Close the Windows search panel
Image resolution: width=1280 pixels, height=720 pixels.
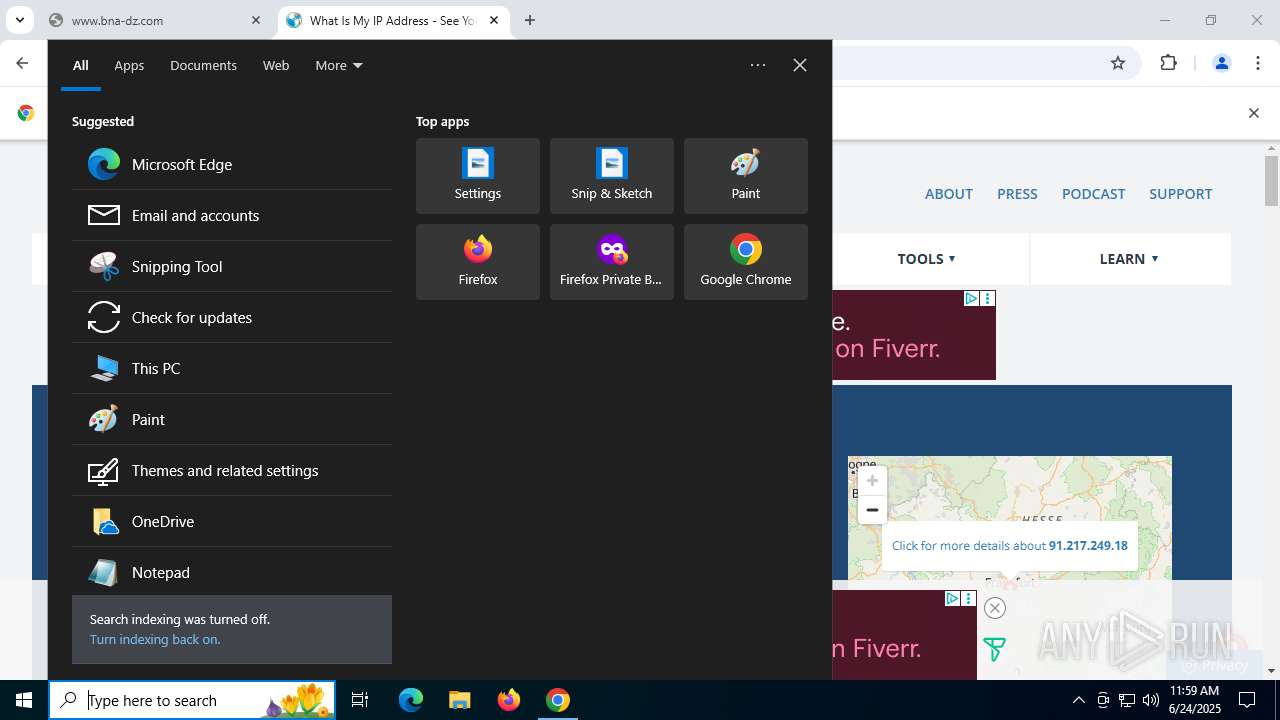pos(800,65)
